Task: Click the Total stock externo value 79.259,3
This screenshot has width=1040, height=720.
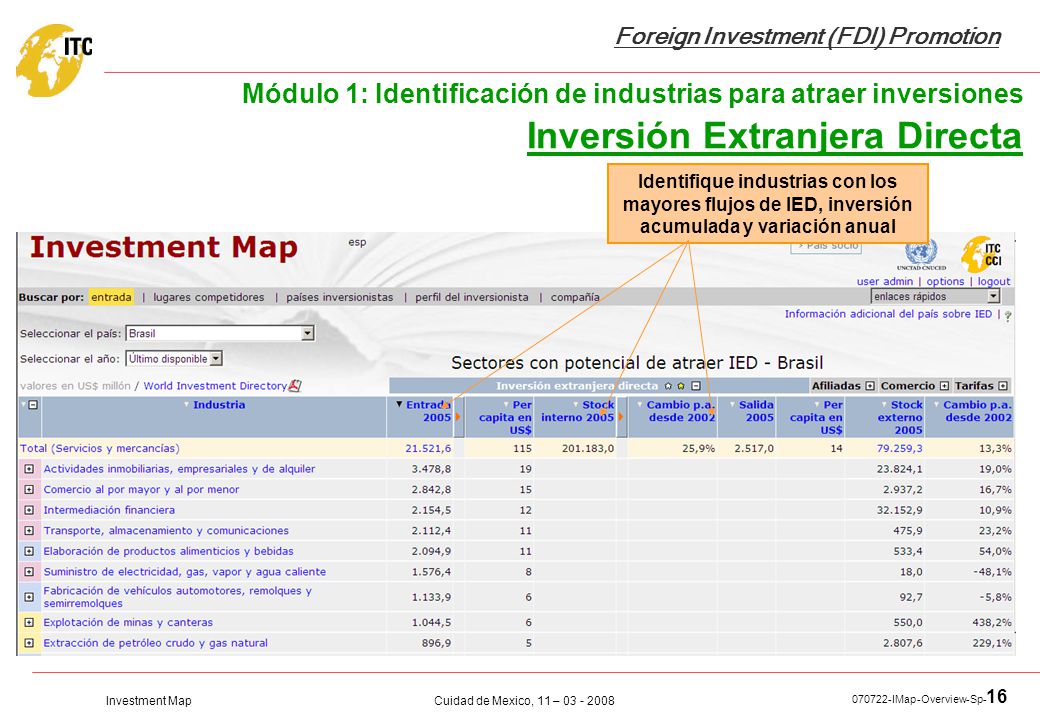Action: point(899,448)
